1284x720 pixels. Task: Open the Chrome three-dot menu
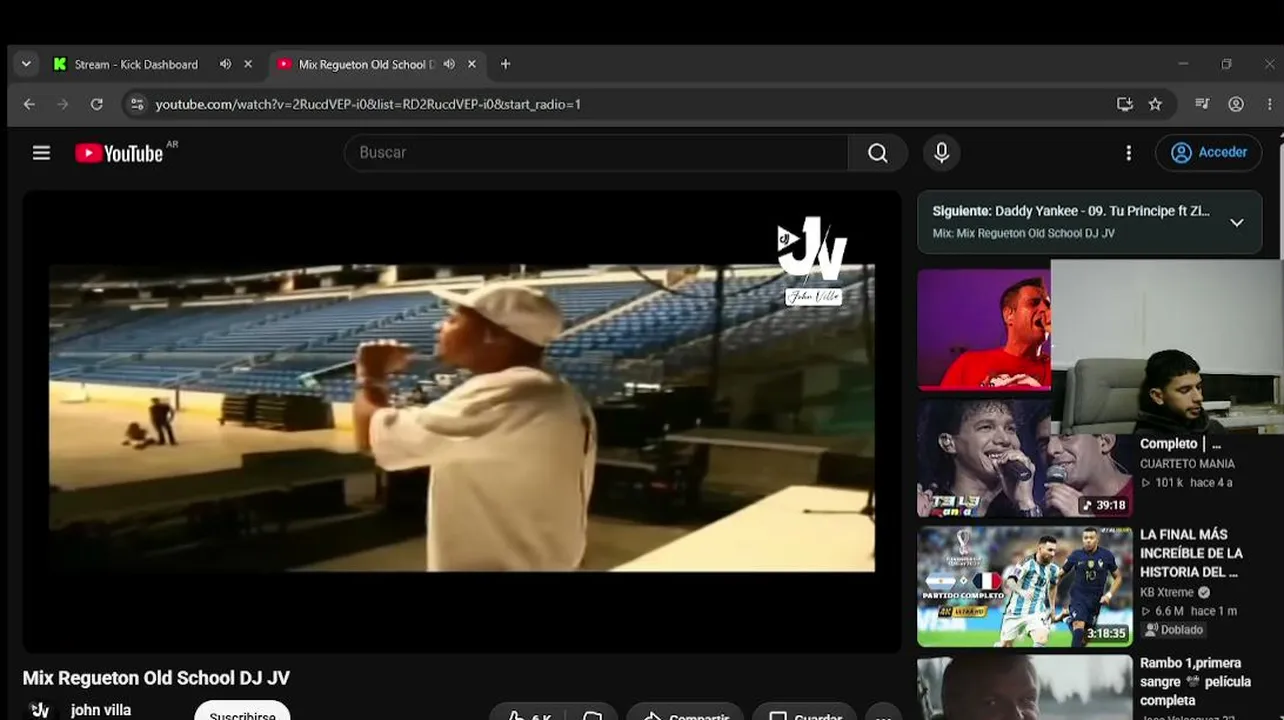(x=1270, y=104)
